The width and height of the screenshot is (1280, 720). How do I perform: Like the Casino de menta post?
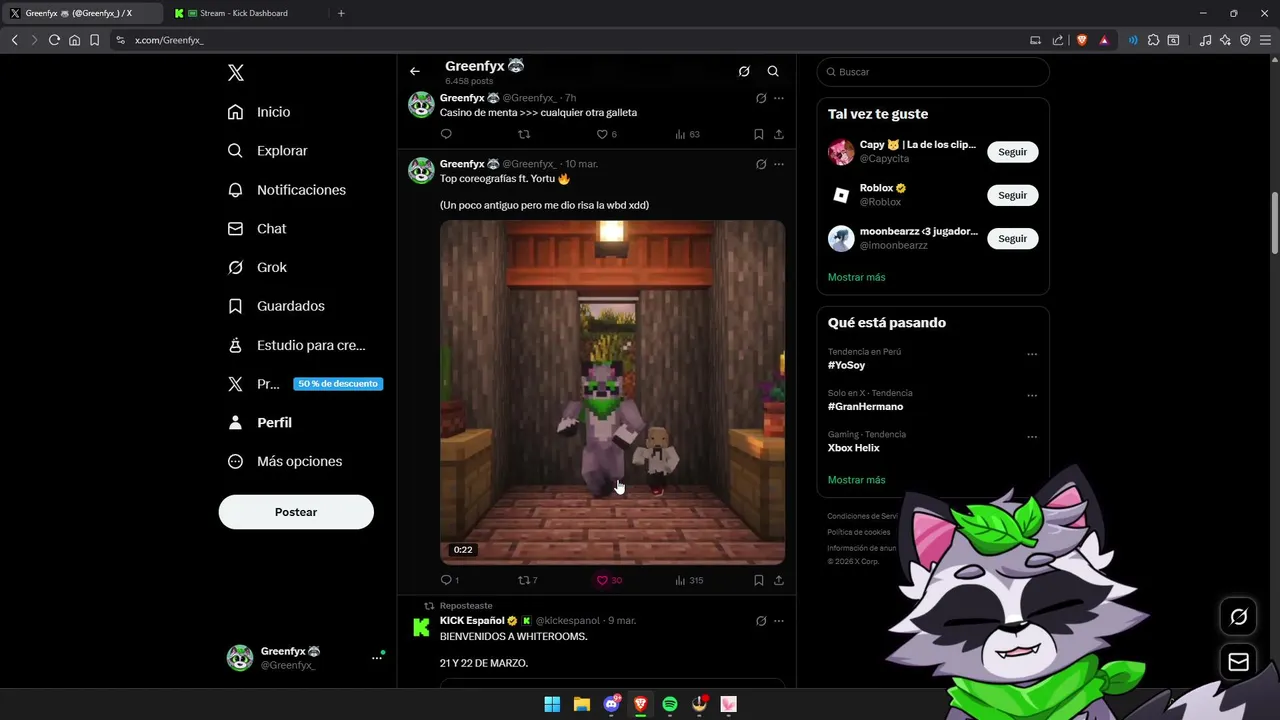tap(602, 134)
